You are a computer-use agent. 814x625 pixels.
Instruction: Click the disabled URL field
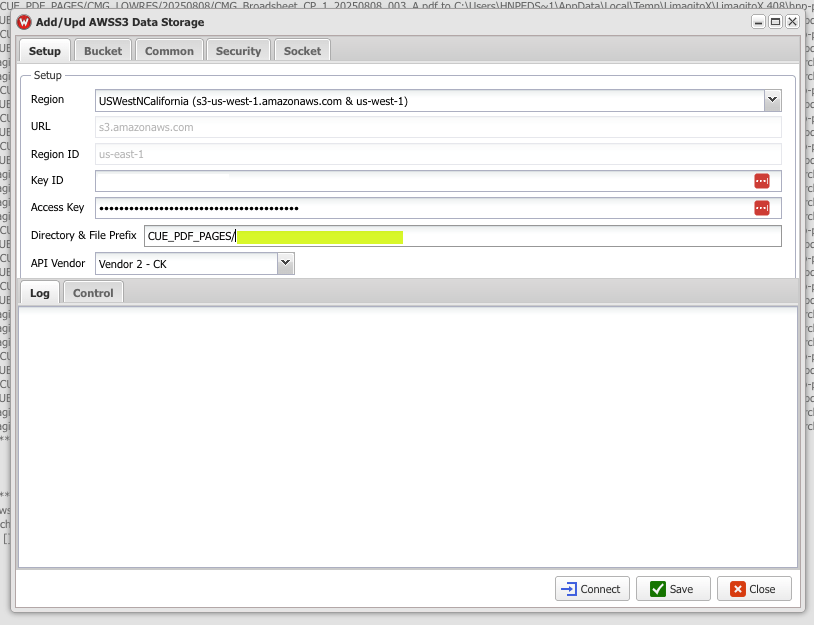coord(438,127)
